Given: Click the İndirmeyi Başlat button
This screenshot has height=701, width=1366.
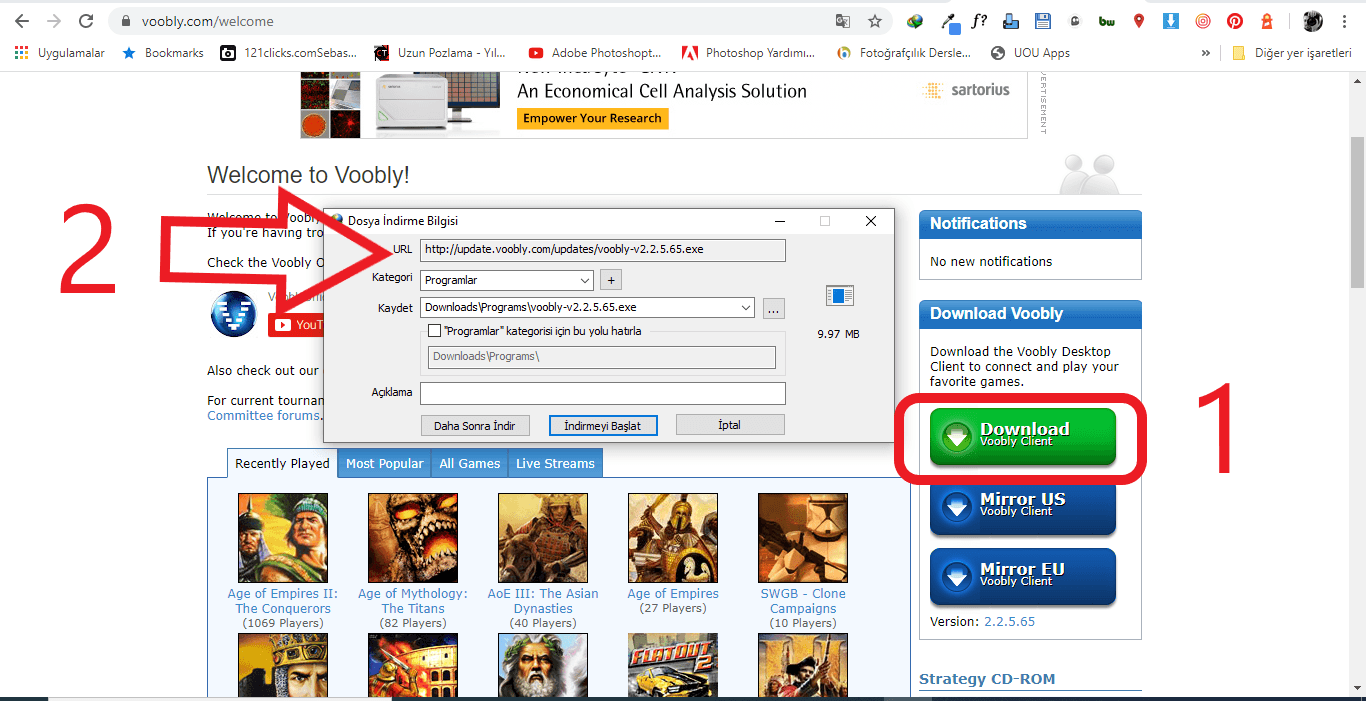Looking at the screenshot, I should coord(603,425).
